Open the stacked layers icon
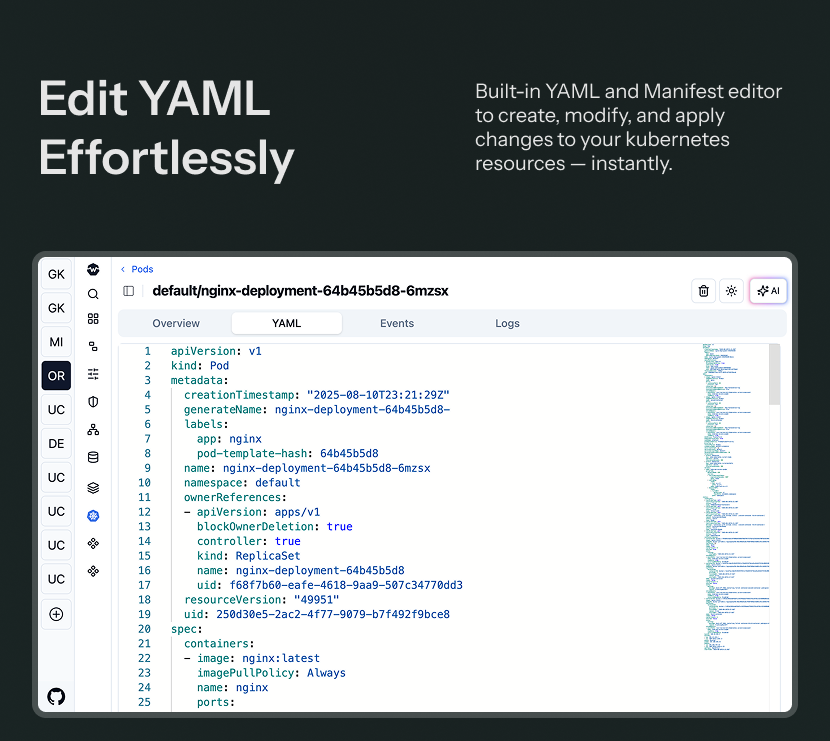 (93, 487)
